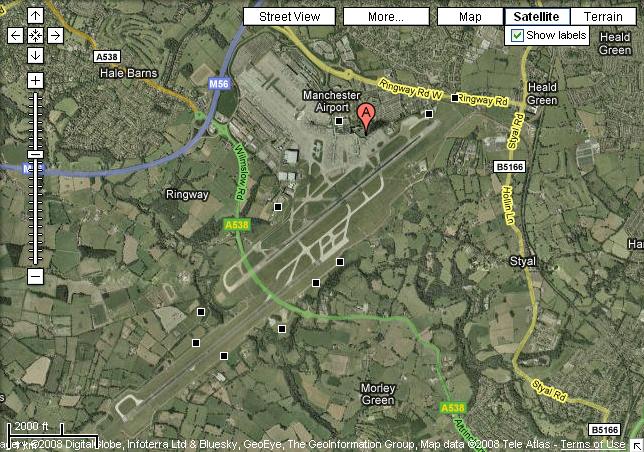This screenshot has width=644, height=452.
Task: Zoom in with the plus icon
Action: (x=35, y=80)
